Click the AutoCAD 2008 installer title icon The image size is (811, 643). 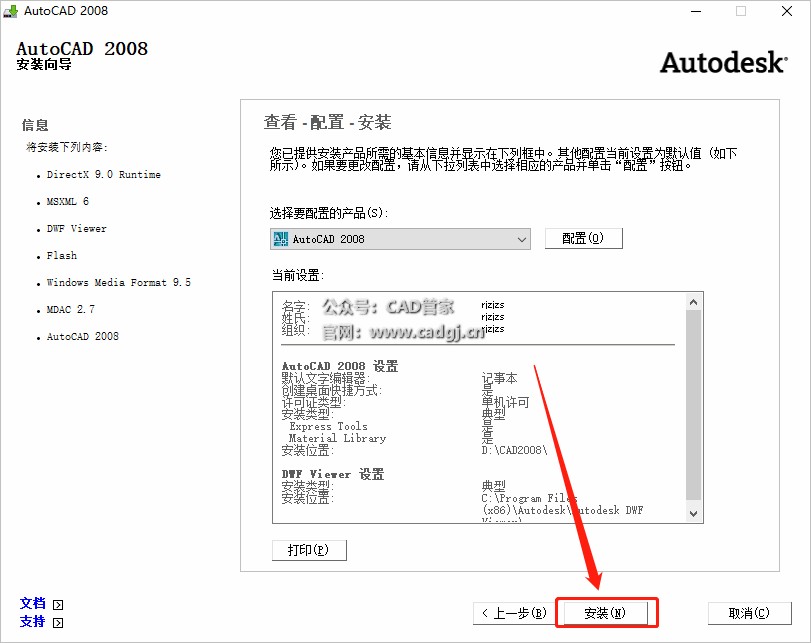tap(10, 11)
